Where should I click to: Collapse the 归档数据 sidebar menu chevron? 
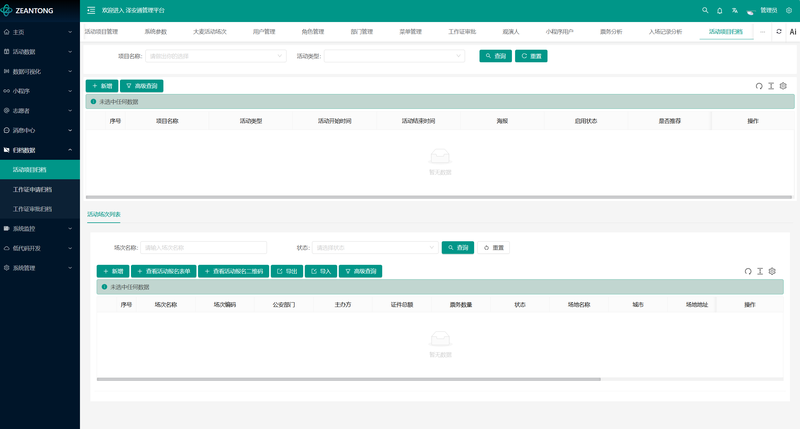70,150
